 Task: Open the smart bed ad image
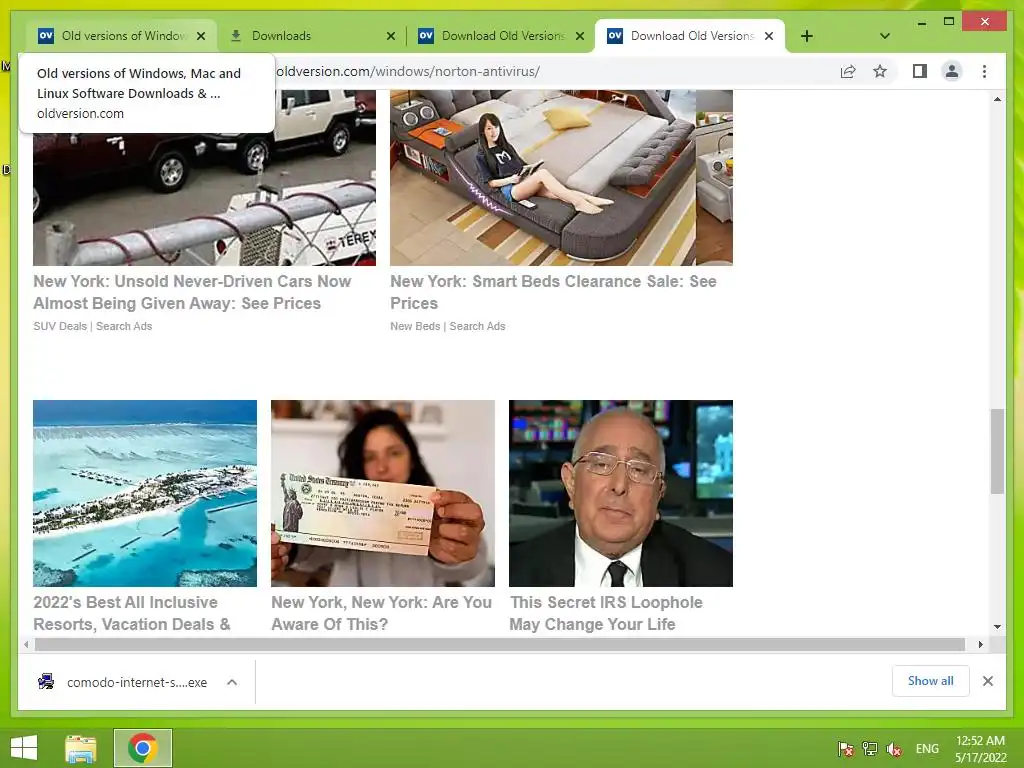[562, 178]
